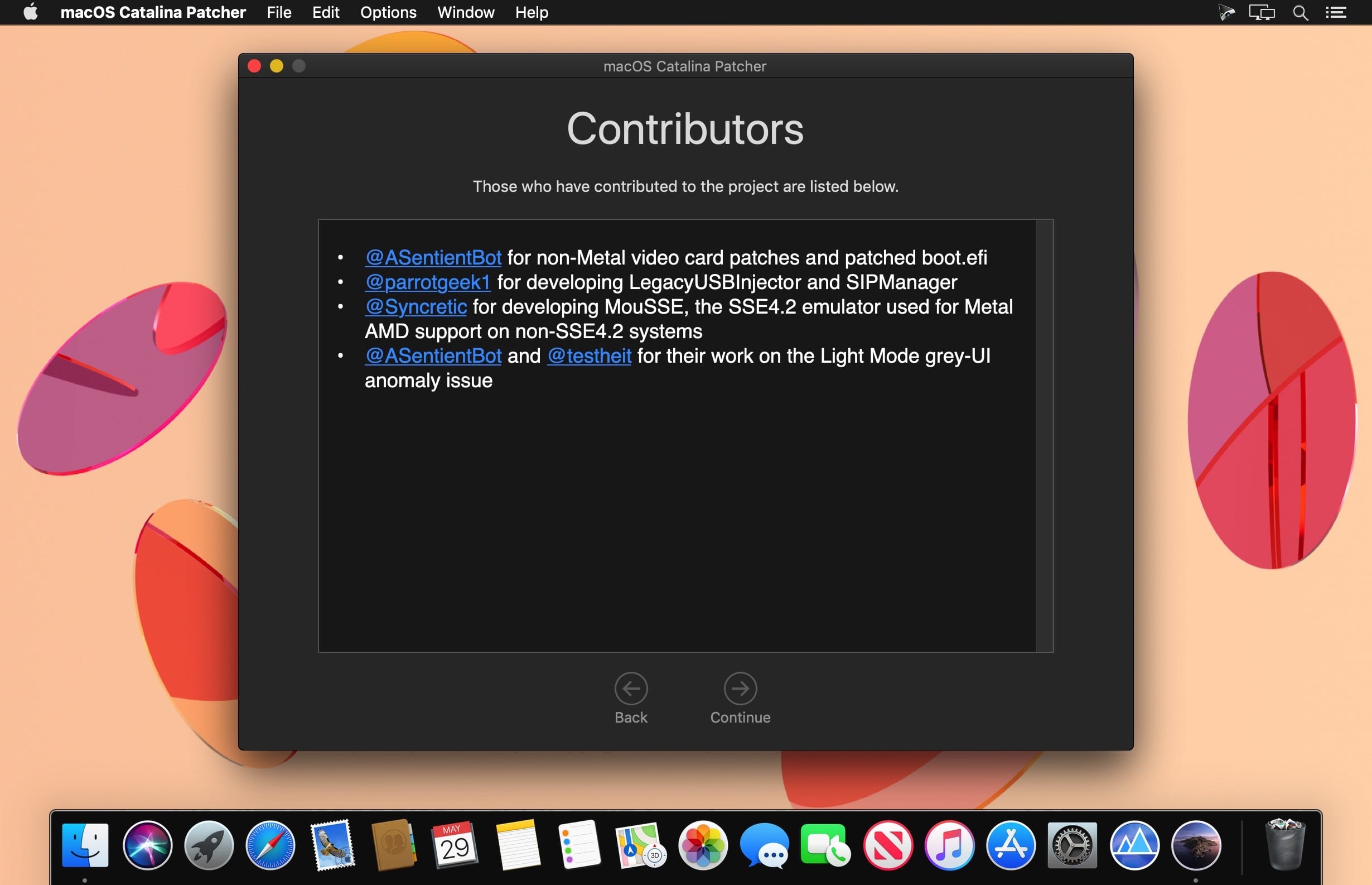The width and height of the screenshot is (1372, 885).
Task: Click the Continue arrow button
Action: pyautogui.click(x=740, y=688)
